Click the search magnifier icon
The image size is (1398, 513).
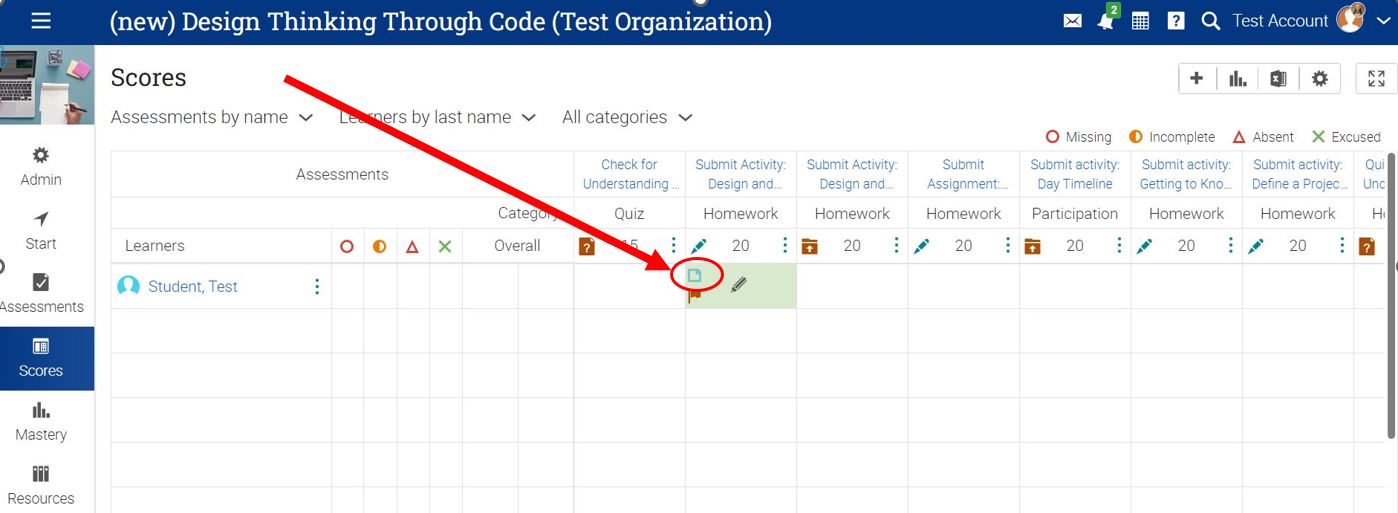pyautogui.click(x=1210, y=21)
